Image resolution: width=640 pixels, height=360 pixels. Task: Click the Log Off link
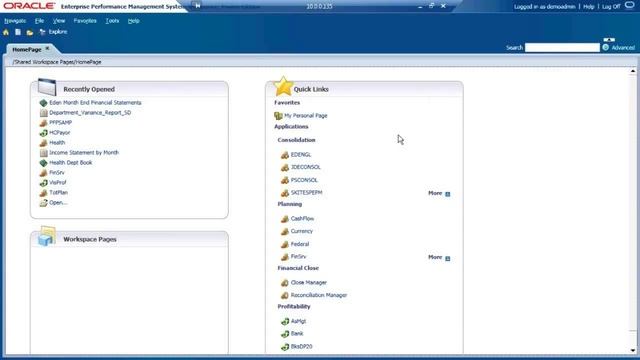tap(611, 7)
